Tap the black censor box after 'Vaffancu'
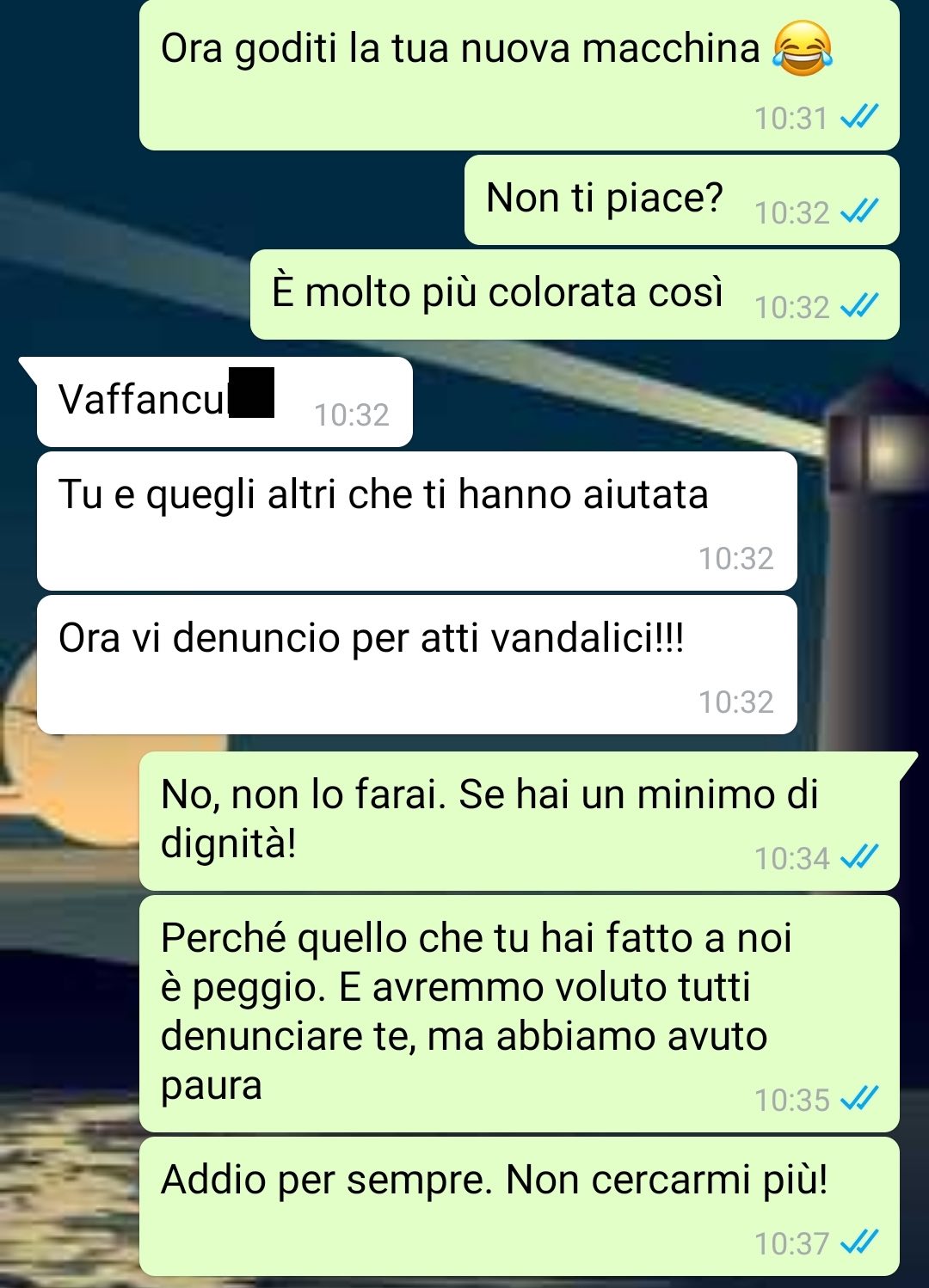Screen dimensions: 929x1288 point(252,392)
